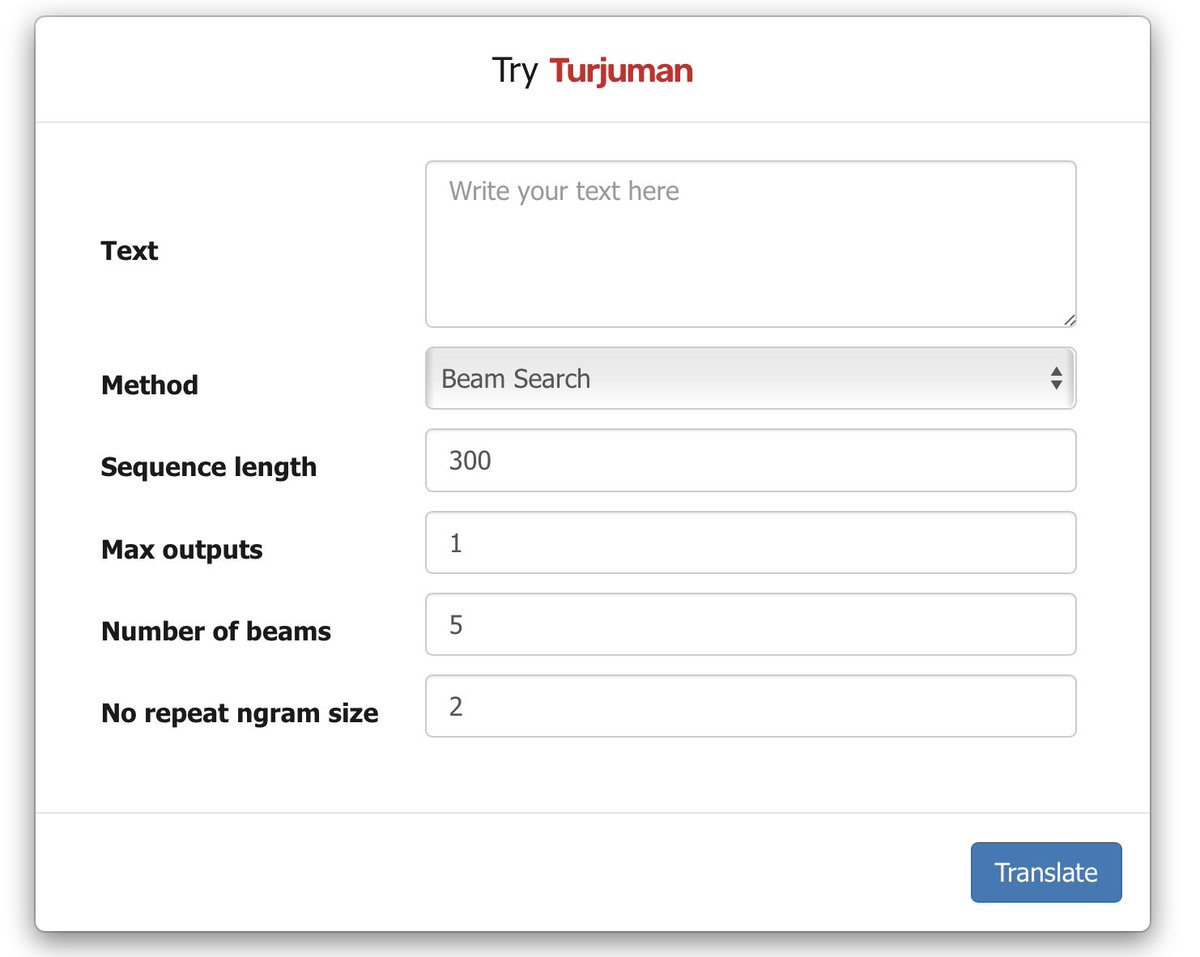Click the Try Turjuman heading
This screenshot has height=957, width=1200.
point(592,71)
